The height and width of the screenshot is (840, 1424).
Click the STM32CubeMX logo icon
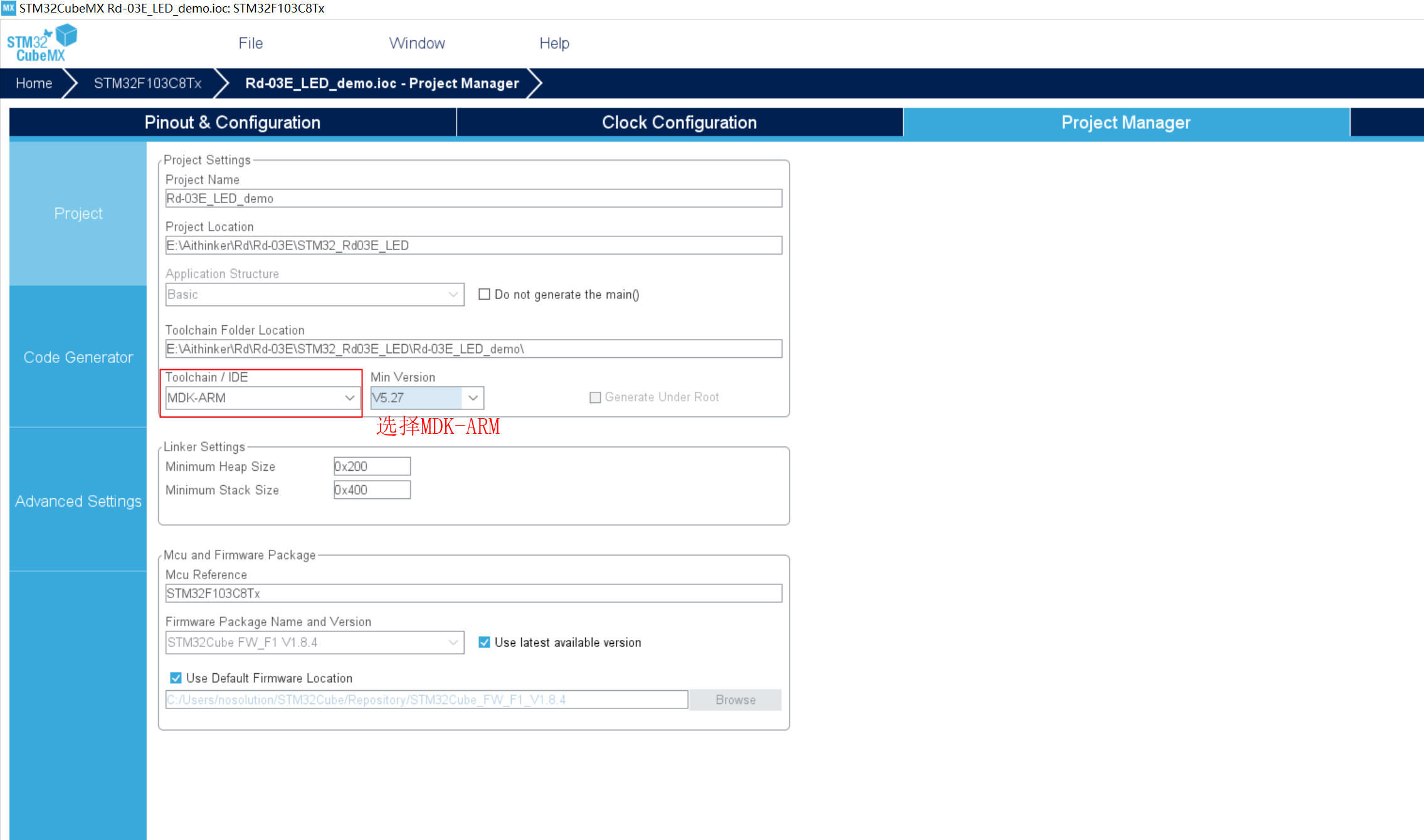coord(41,43)
